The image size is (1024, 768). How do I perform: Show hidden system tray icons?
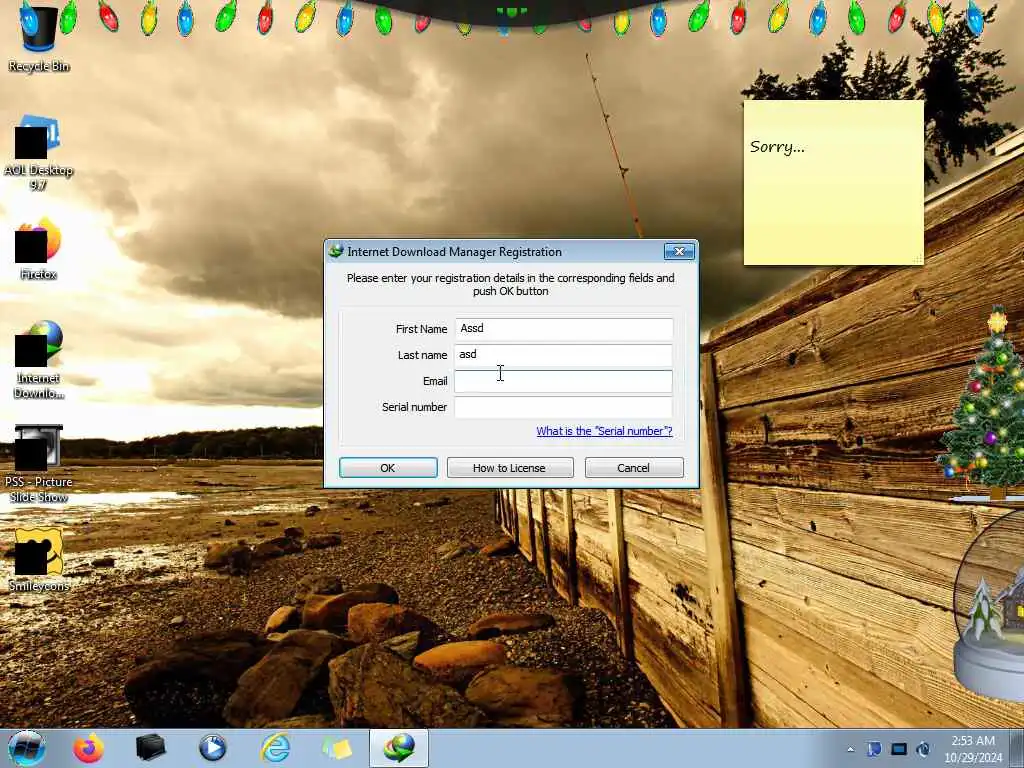point(850,749)
